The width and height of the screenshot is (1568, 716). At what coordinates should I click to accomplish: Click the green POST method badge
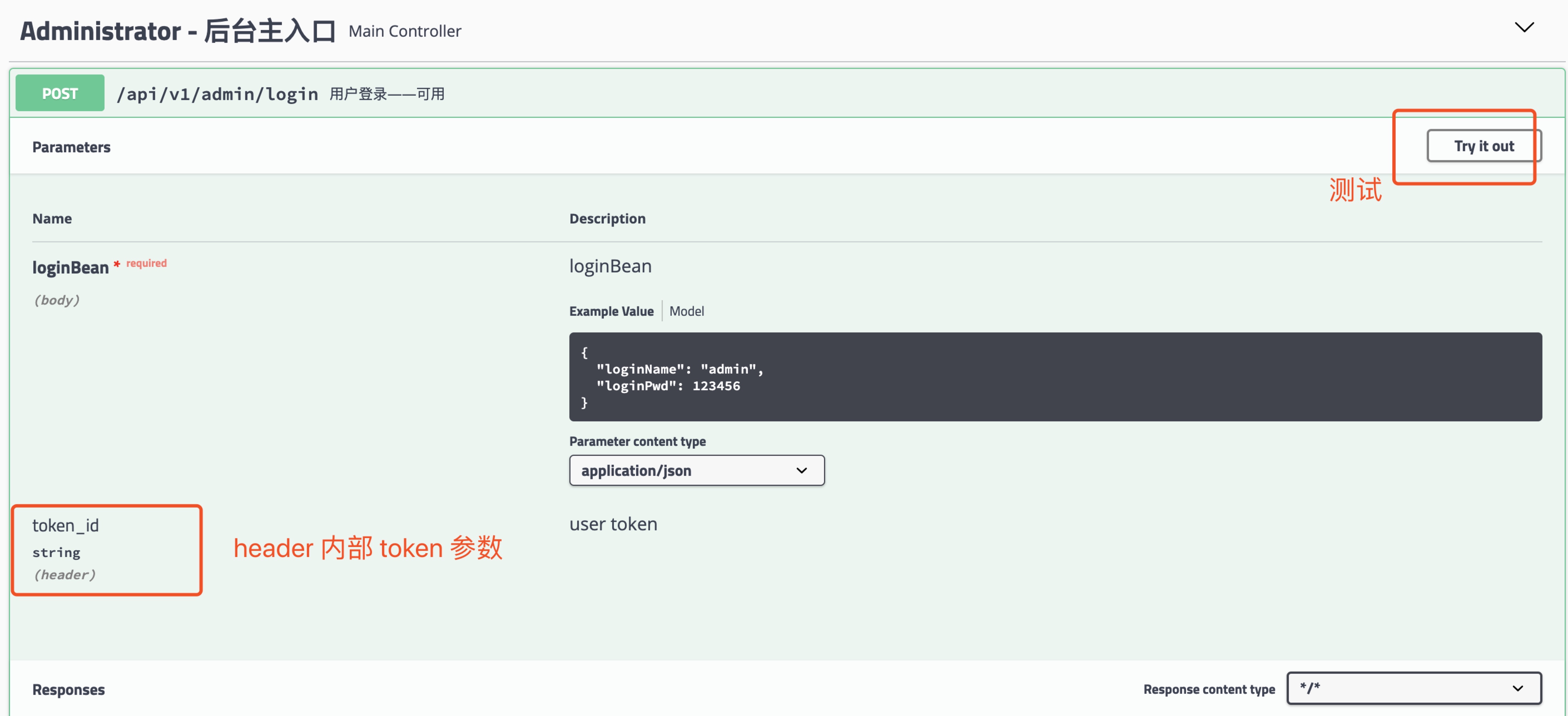[60, 93]
